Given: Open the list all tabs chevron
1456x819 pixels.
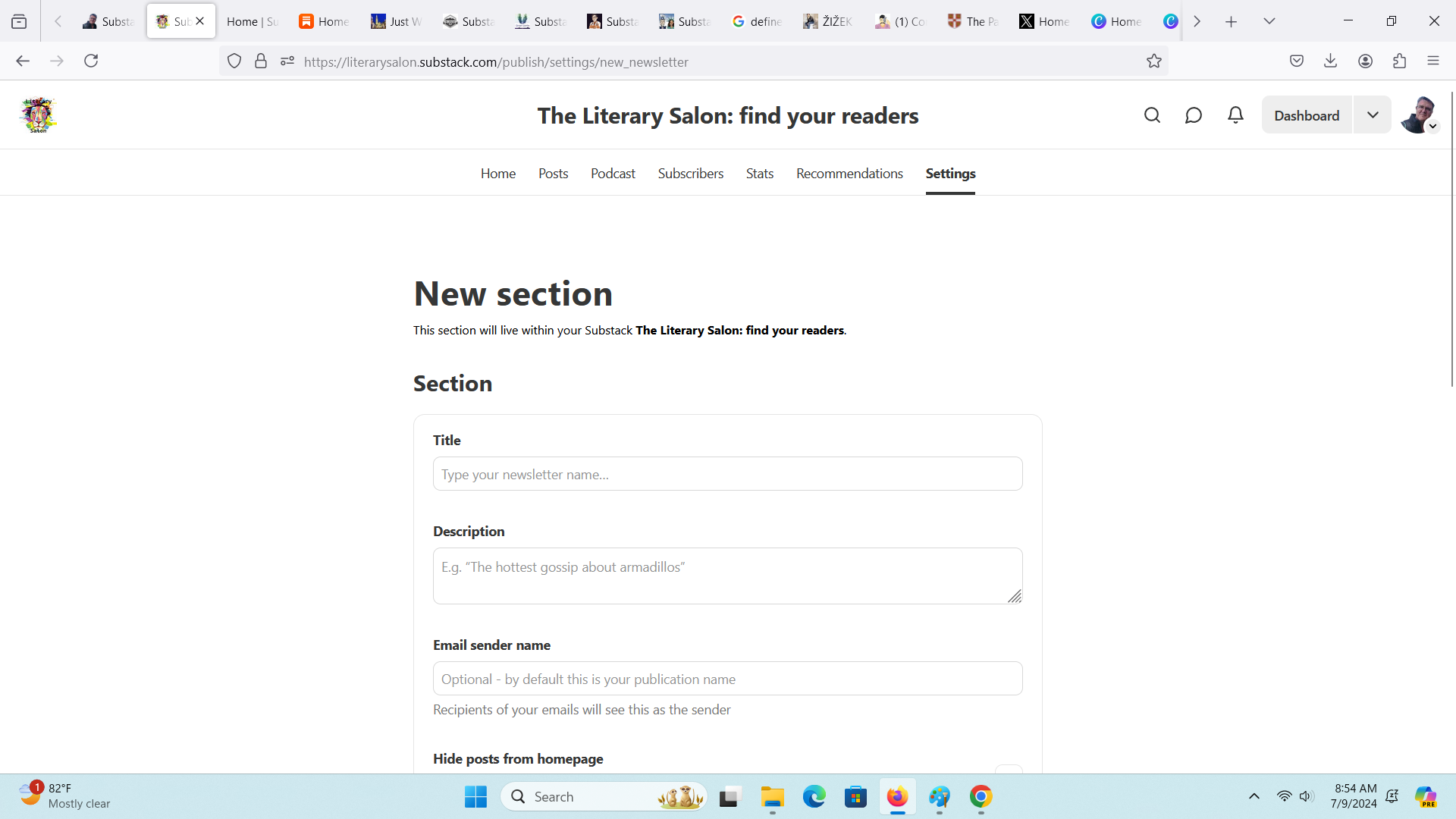Looking at the screenshot, I should tap(1269, 21).
